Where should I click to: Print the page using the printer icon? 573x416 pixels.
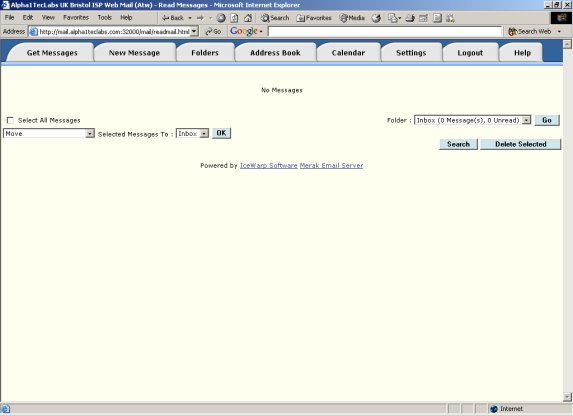point(410,18)
